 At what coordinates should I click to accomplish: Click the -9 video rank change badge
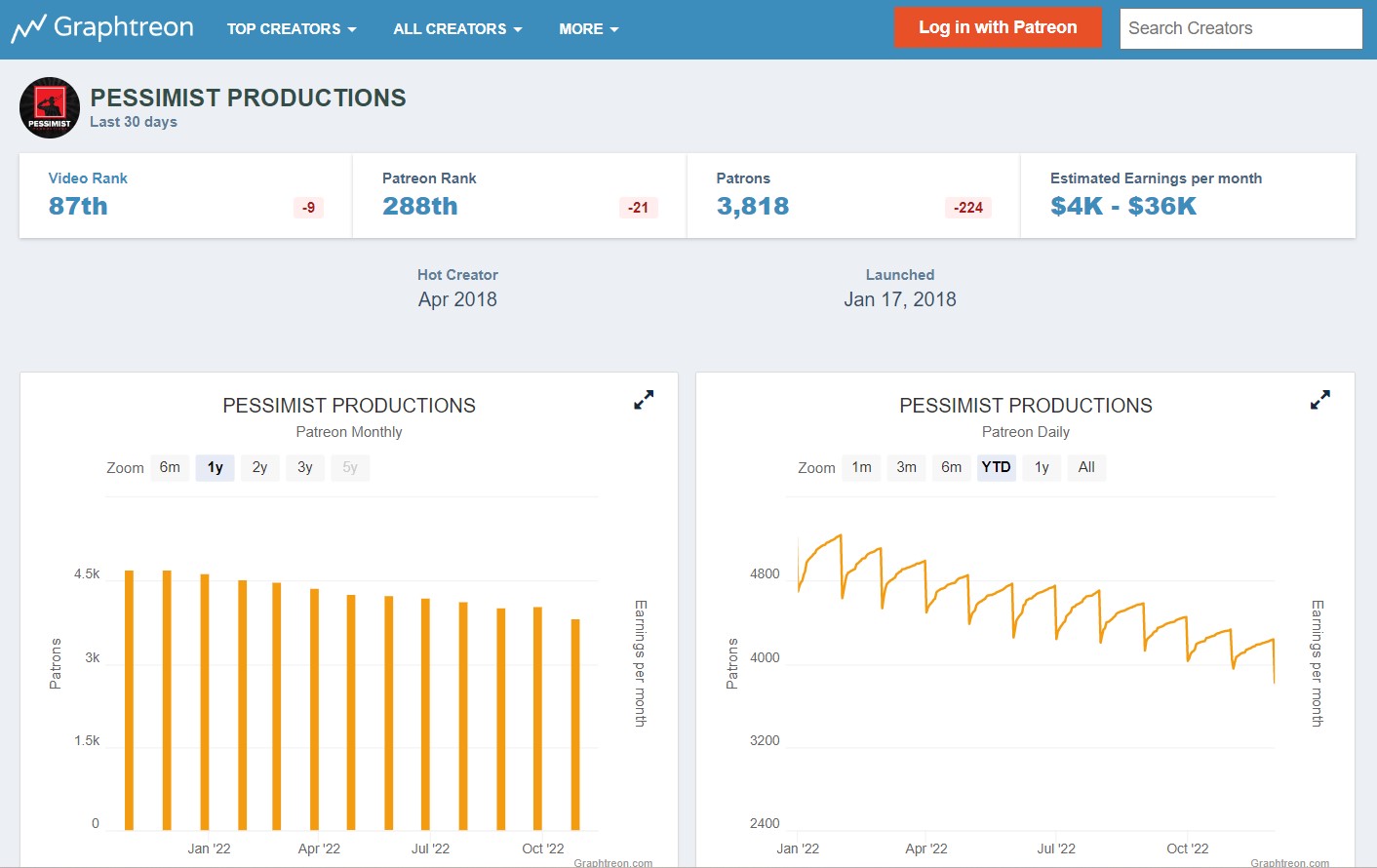click(x=308, y=208)
